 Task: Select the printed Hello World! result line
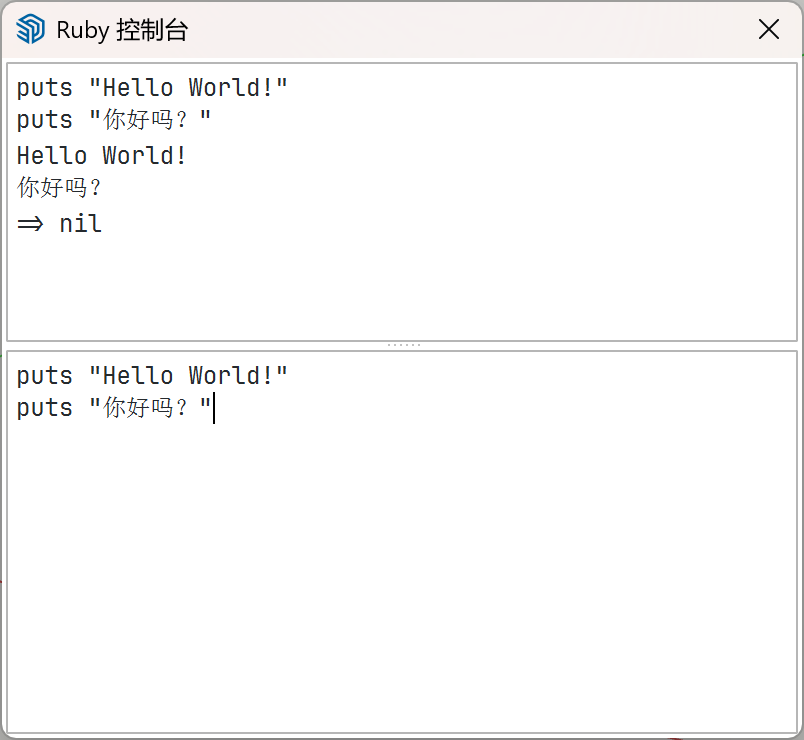(102, 155)
